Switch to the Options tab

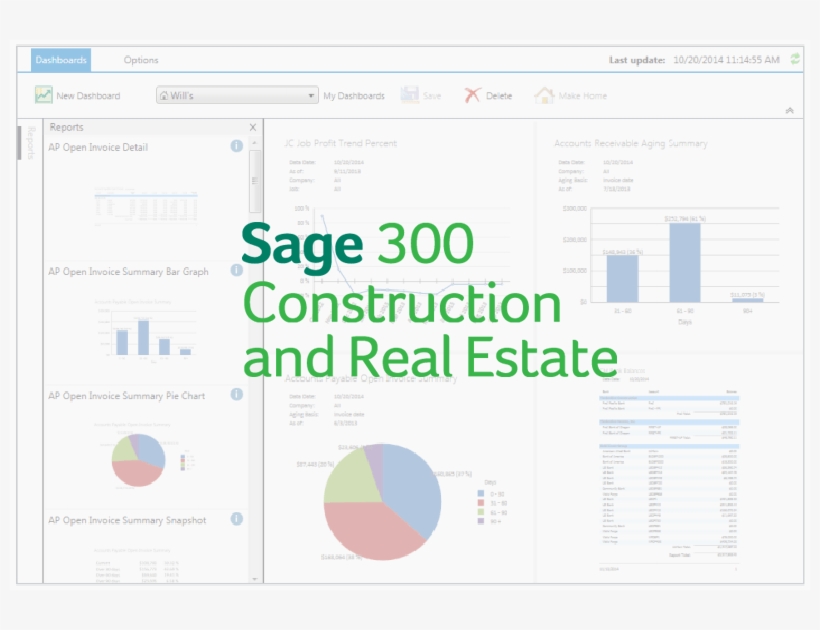point(142,59)
